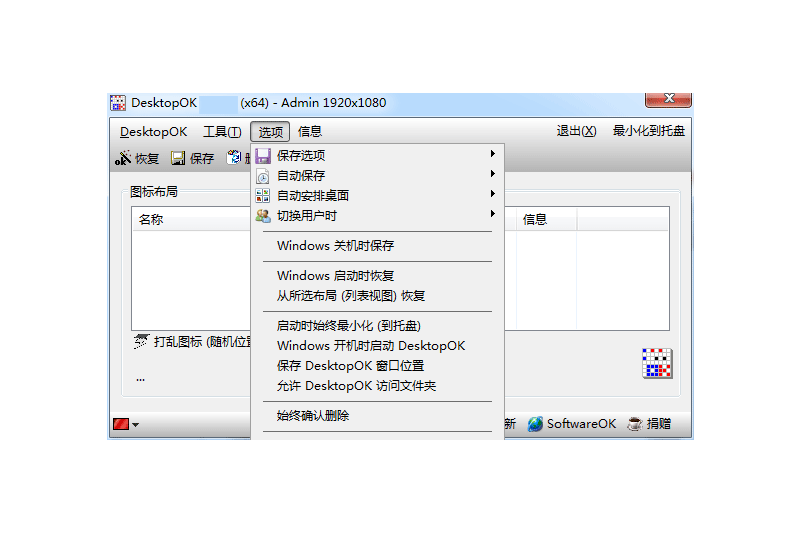Expand the 保存选项 submenu arrow
800x533 pixels.
tap(493, 155)
